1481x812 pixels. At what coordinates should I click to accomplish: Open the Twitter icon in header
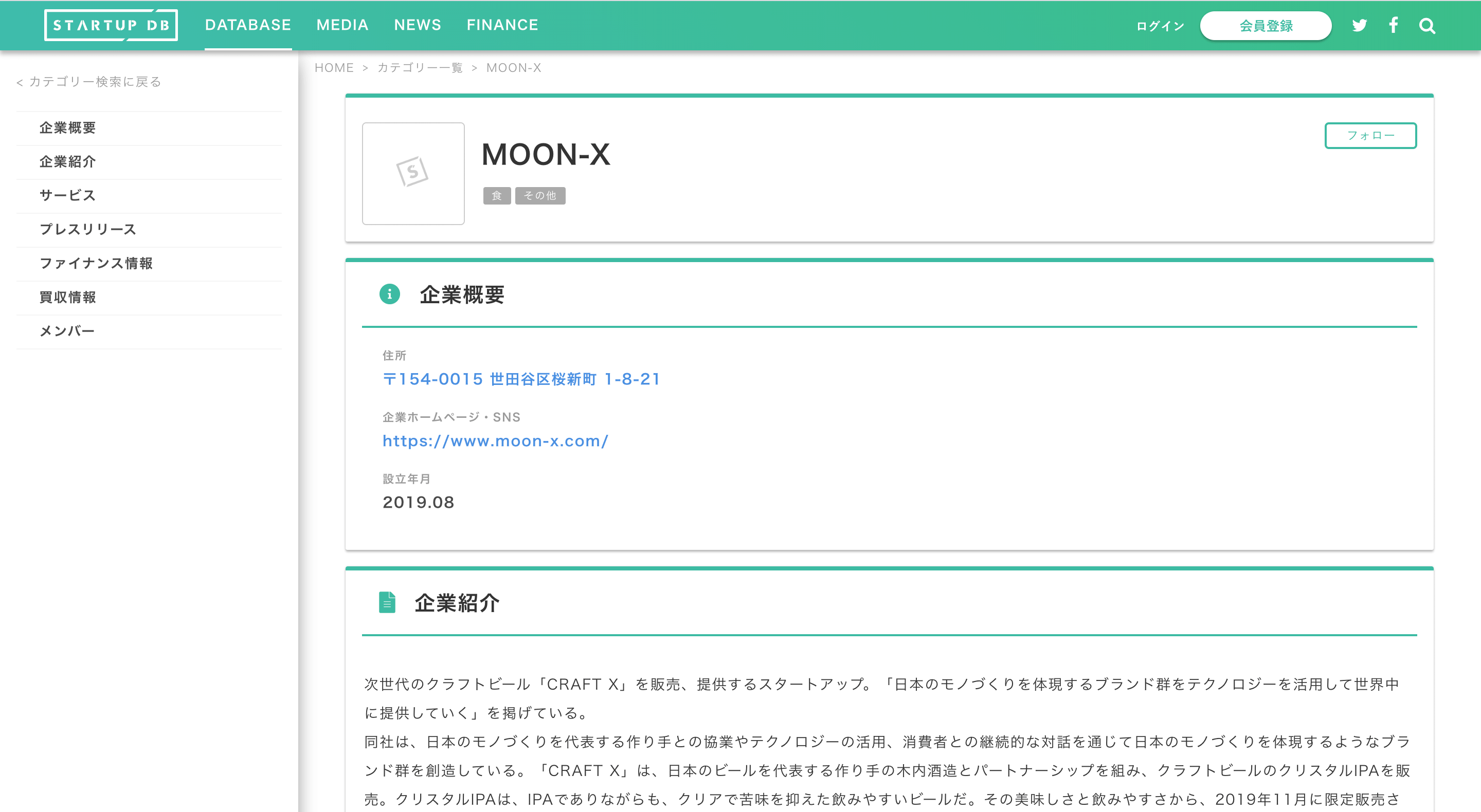coord(1360,25)
